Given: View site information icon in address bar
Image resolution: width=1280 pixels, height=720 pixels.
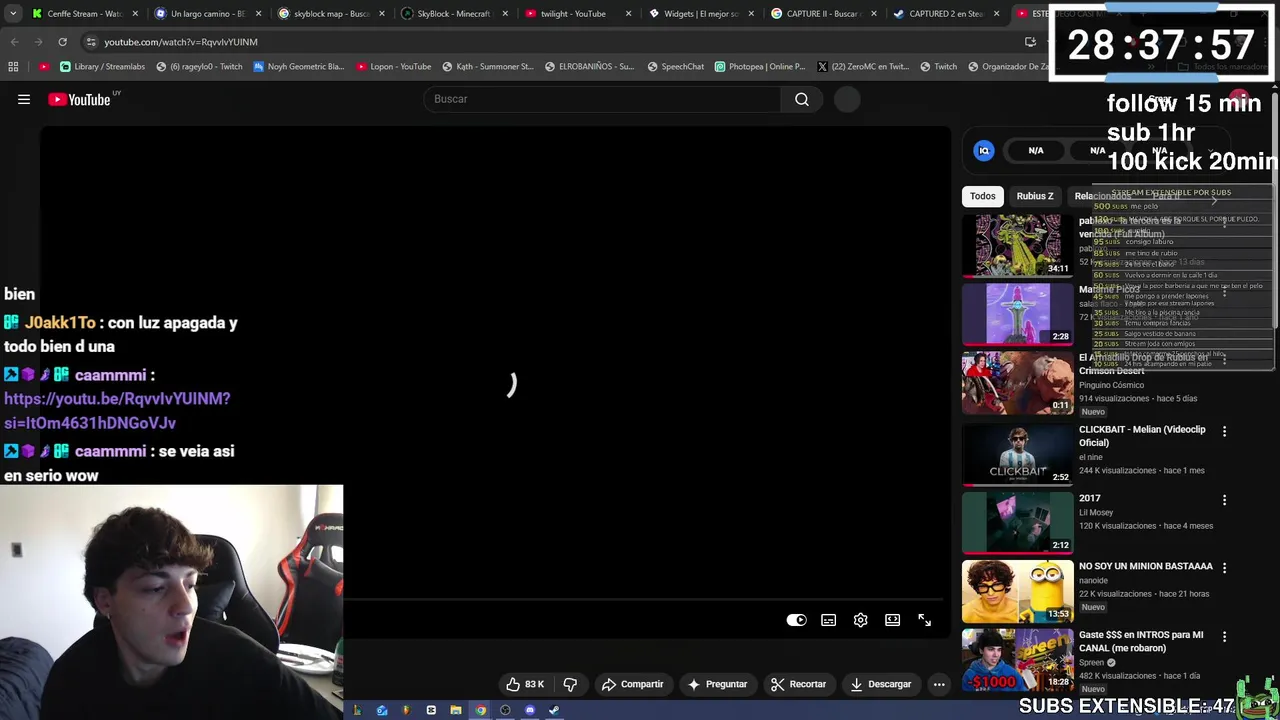Looking at the screenshot, I should (x=90, y=42).
